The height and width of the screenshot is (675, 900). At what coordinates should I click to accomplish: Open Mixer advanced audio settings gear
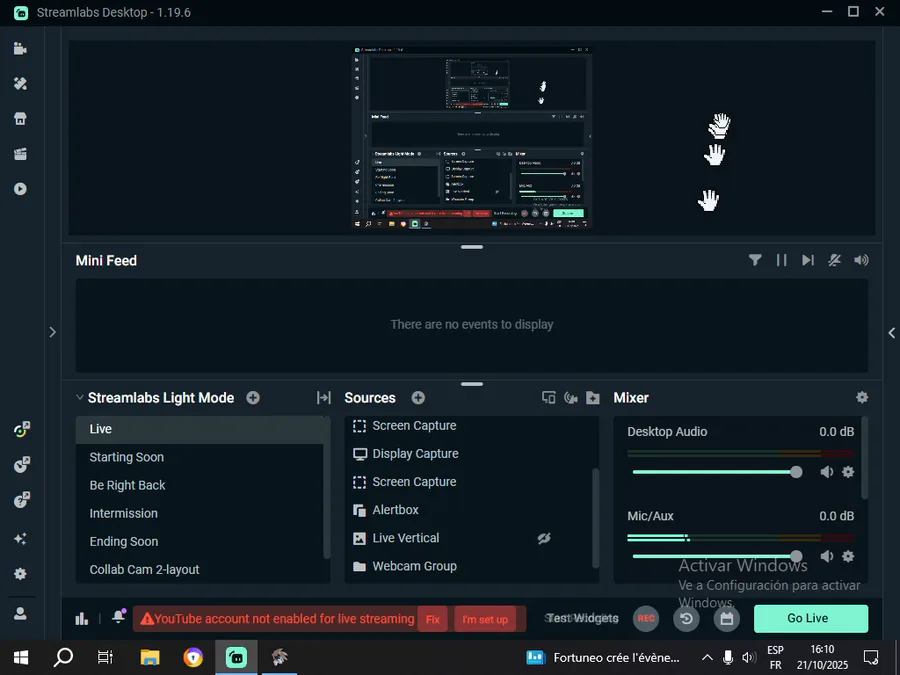pos(862,397)
